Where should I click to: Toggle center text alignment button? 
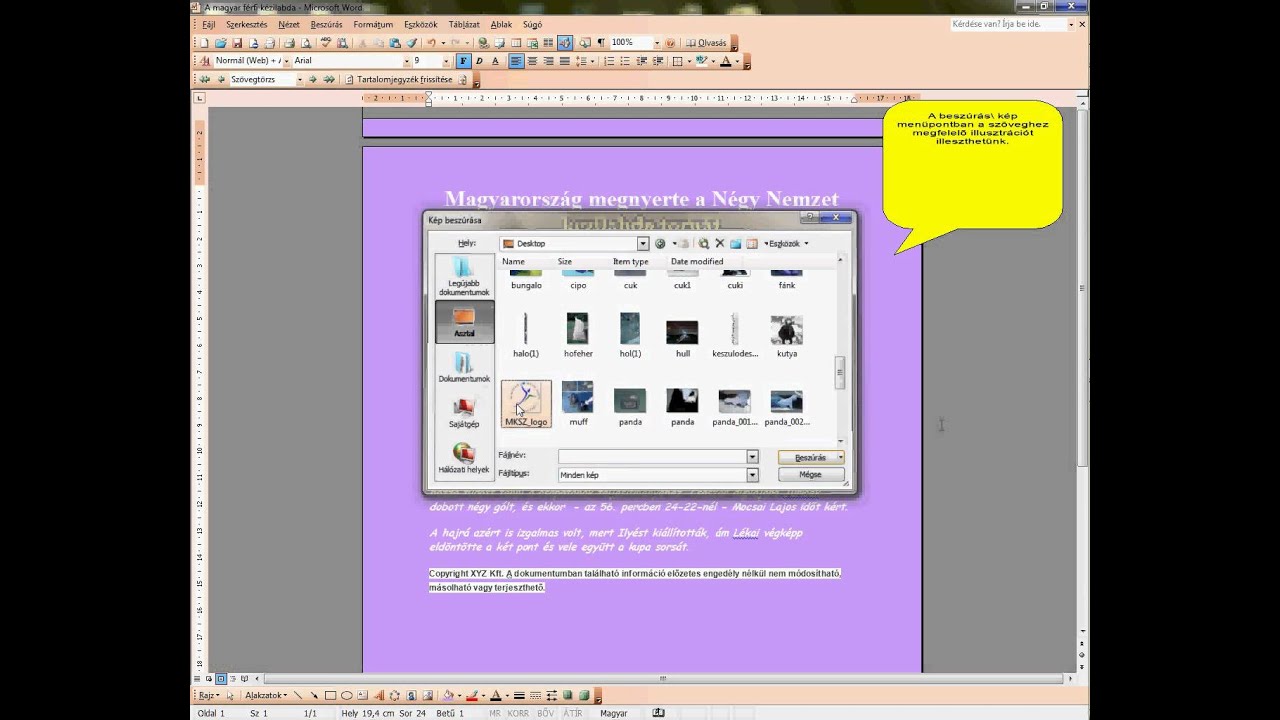coord(532,61)
